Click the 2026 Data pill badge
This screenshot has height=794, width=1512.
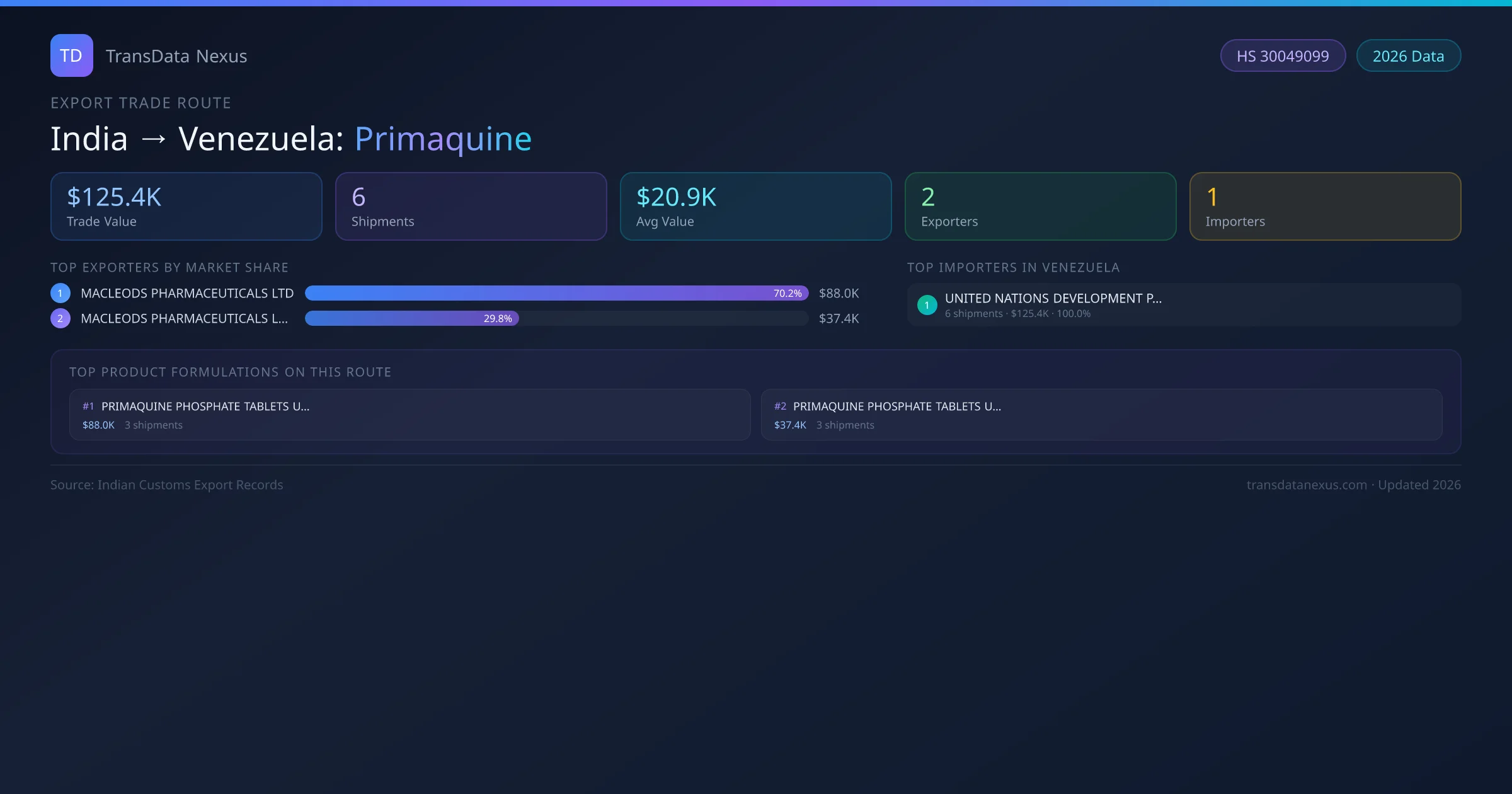(x=1408, y=56)
